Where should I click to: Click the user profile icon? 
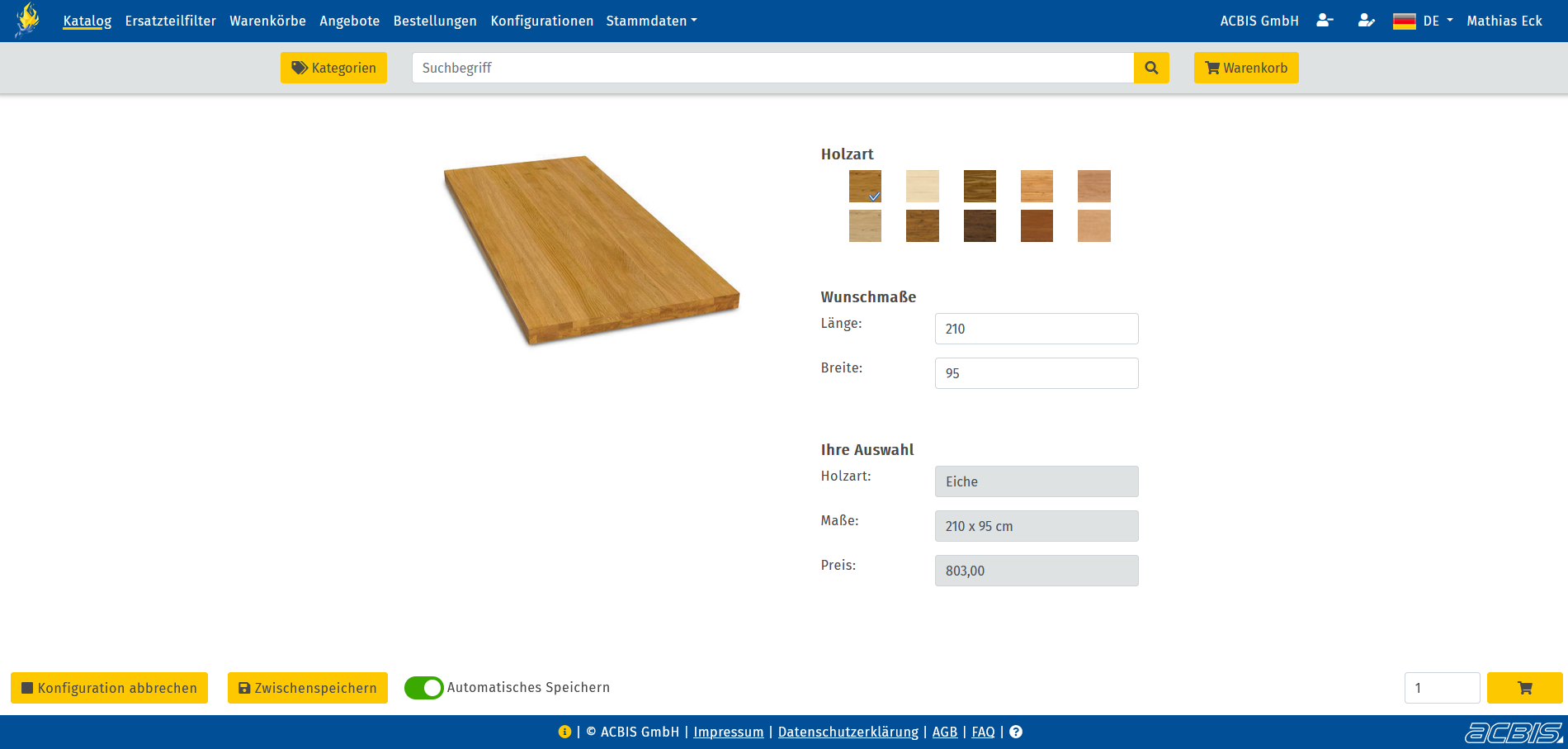point(1325,21)
